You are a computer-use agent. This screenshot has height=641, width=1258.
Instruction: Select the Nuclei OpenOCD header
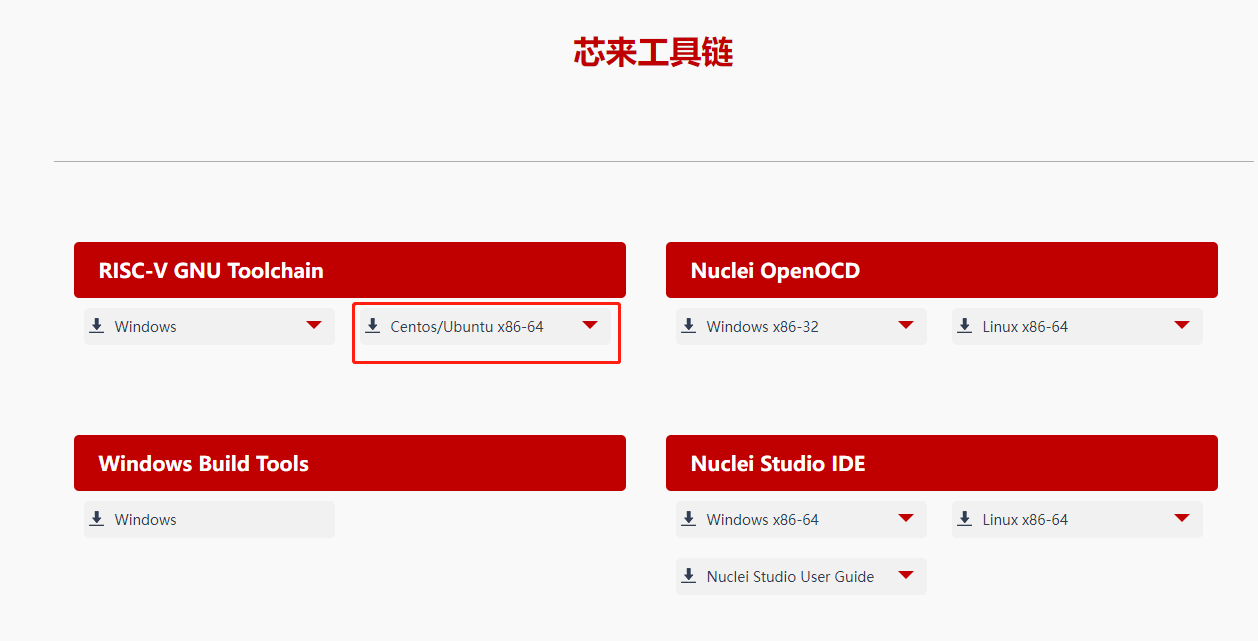942,270
